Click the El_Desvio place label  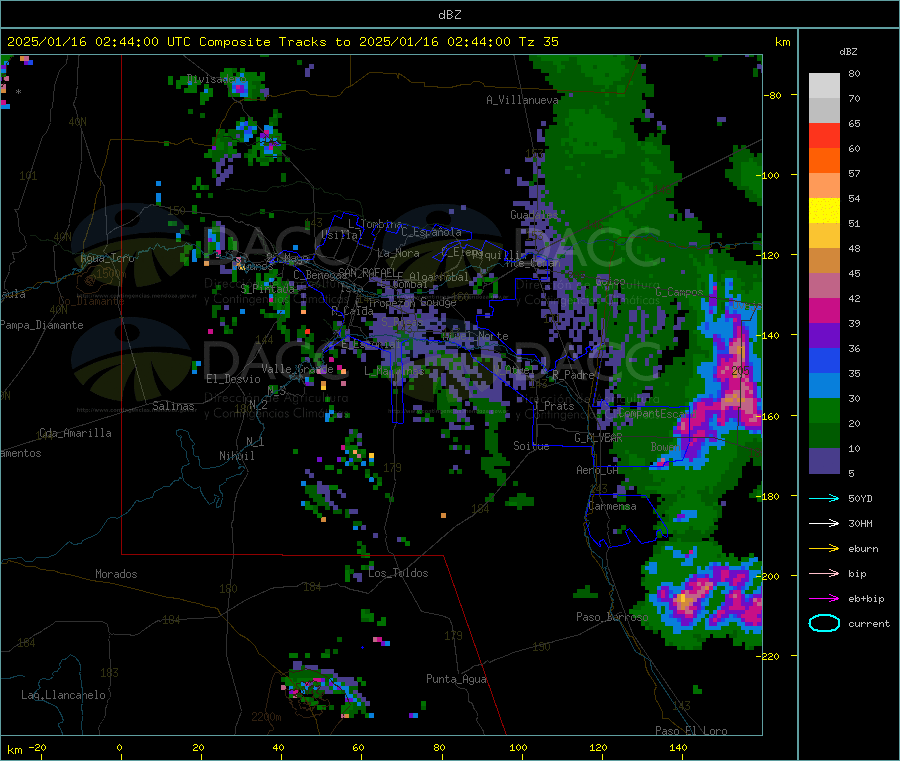(x=233, y=379)
